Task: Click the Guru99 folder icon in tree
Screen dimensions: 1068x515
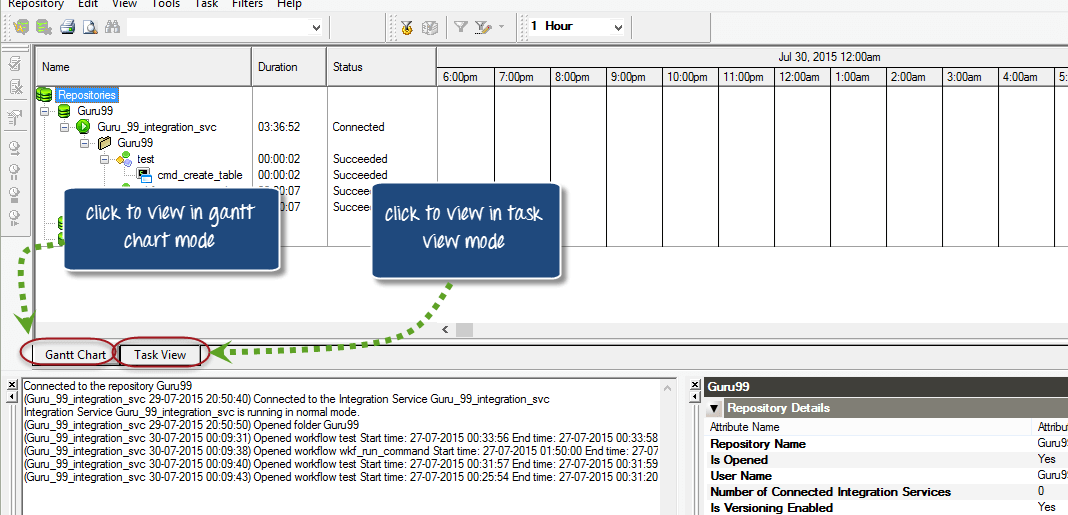Action: (x=104, y=143)
